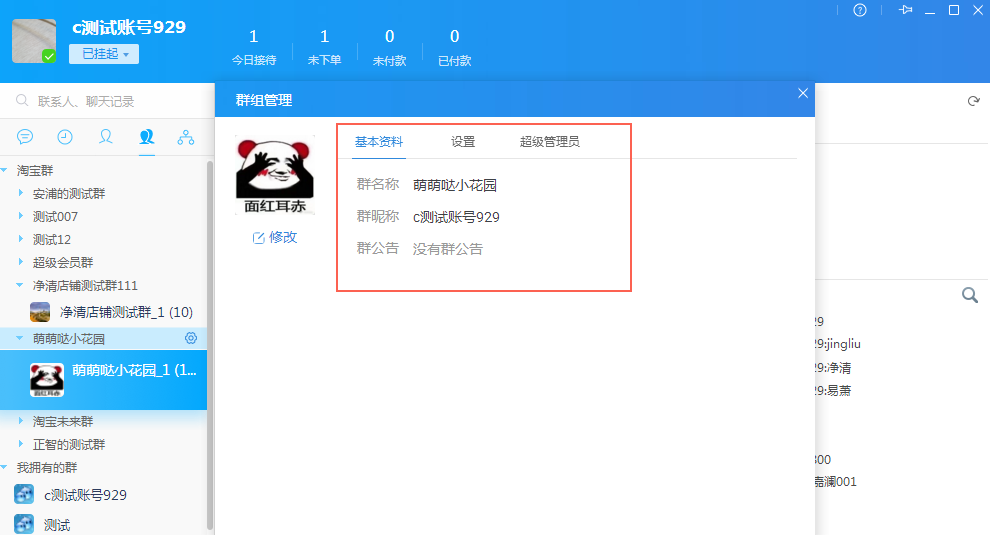This screenshot has height=535, width=990.
Task: Collapse the 萌萌哒小花园 group
Action: 20,339
